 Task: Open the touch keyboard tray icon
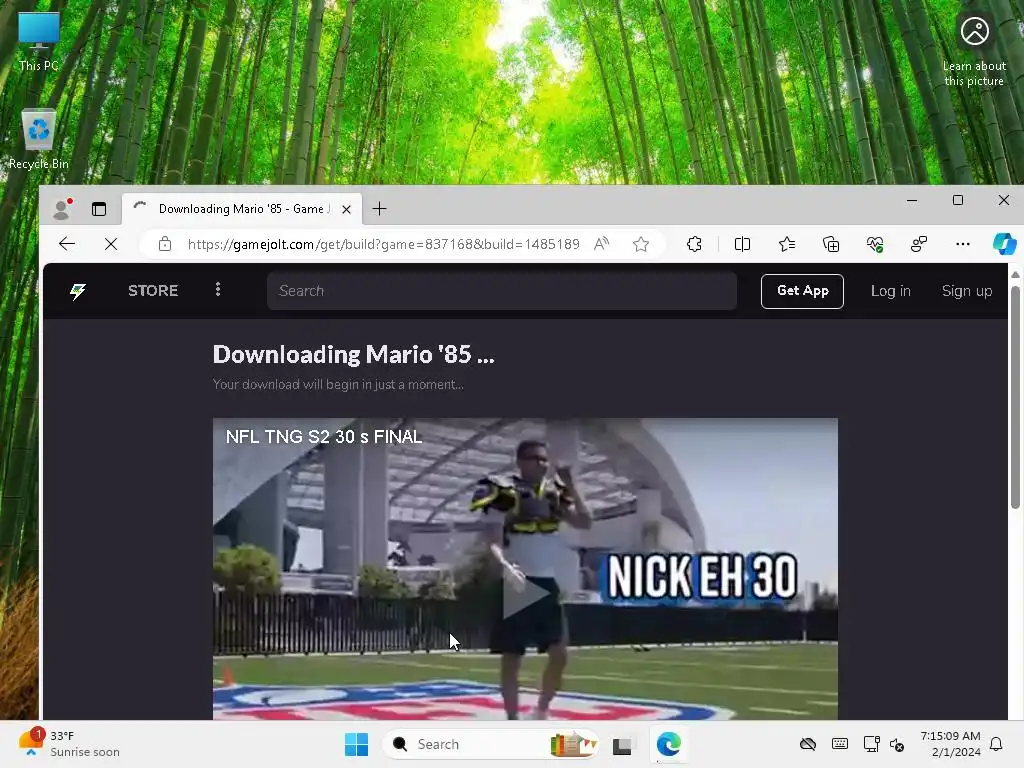click(840, 744)
